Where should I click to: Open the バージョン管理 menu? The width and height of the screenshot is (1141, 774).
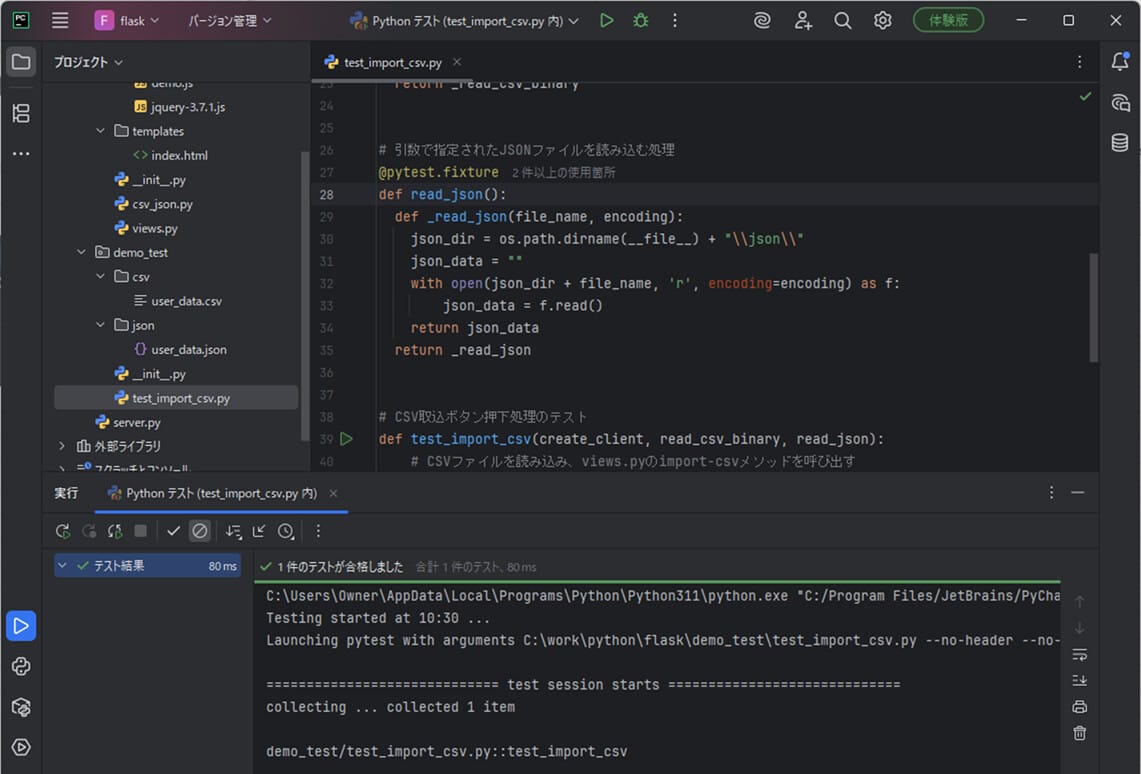click(x=229, y=21)
